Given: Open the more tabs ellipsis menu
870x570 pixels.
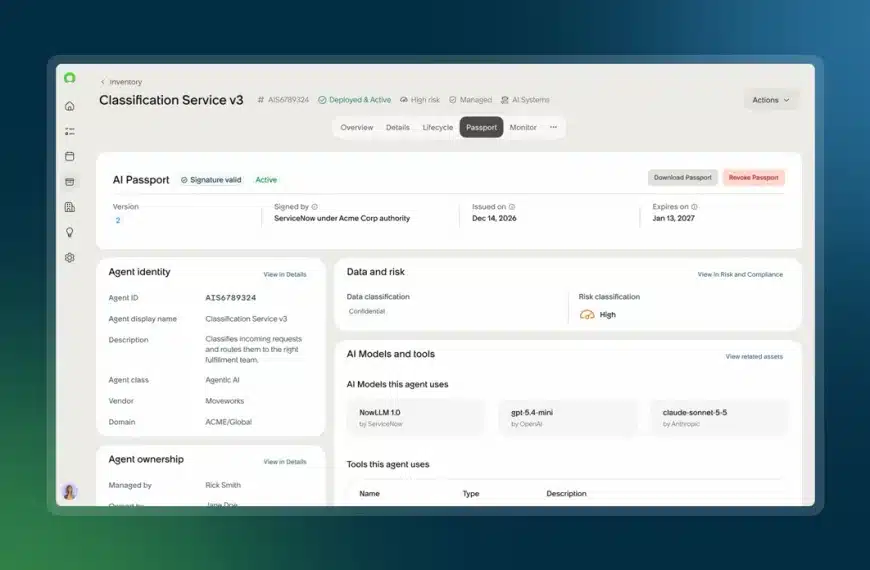Looking at the screenshot, I should pyautogui.click(x=553, y=127).
